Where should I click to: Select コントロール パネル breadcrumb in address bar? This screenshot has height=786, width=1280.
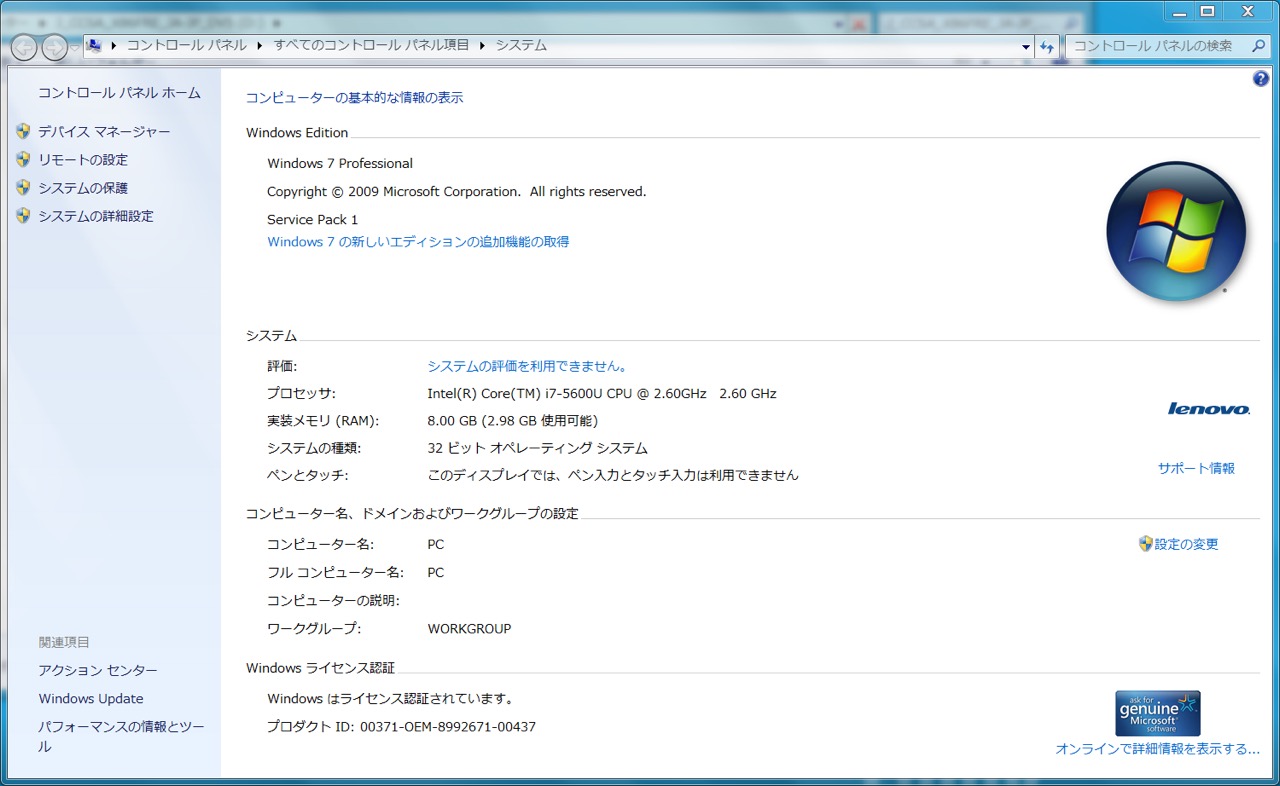(x=187, y=45)
